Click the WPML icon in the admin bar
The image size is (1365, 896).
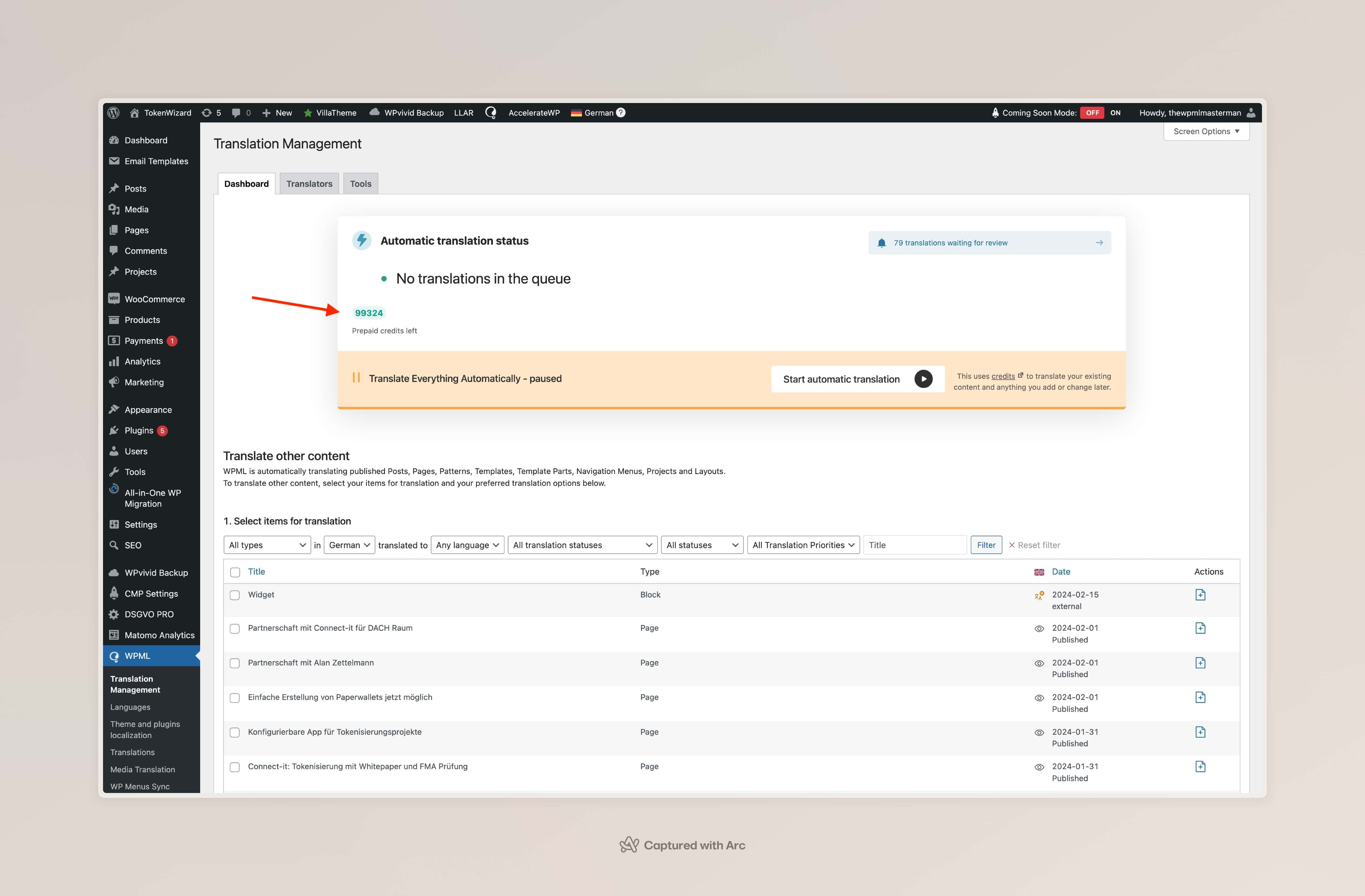(491, 112)
